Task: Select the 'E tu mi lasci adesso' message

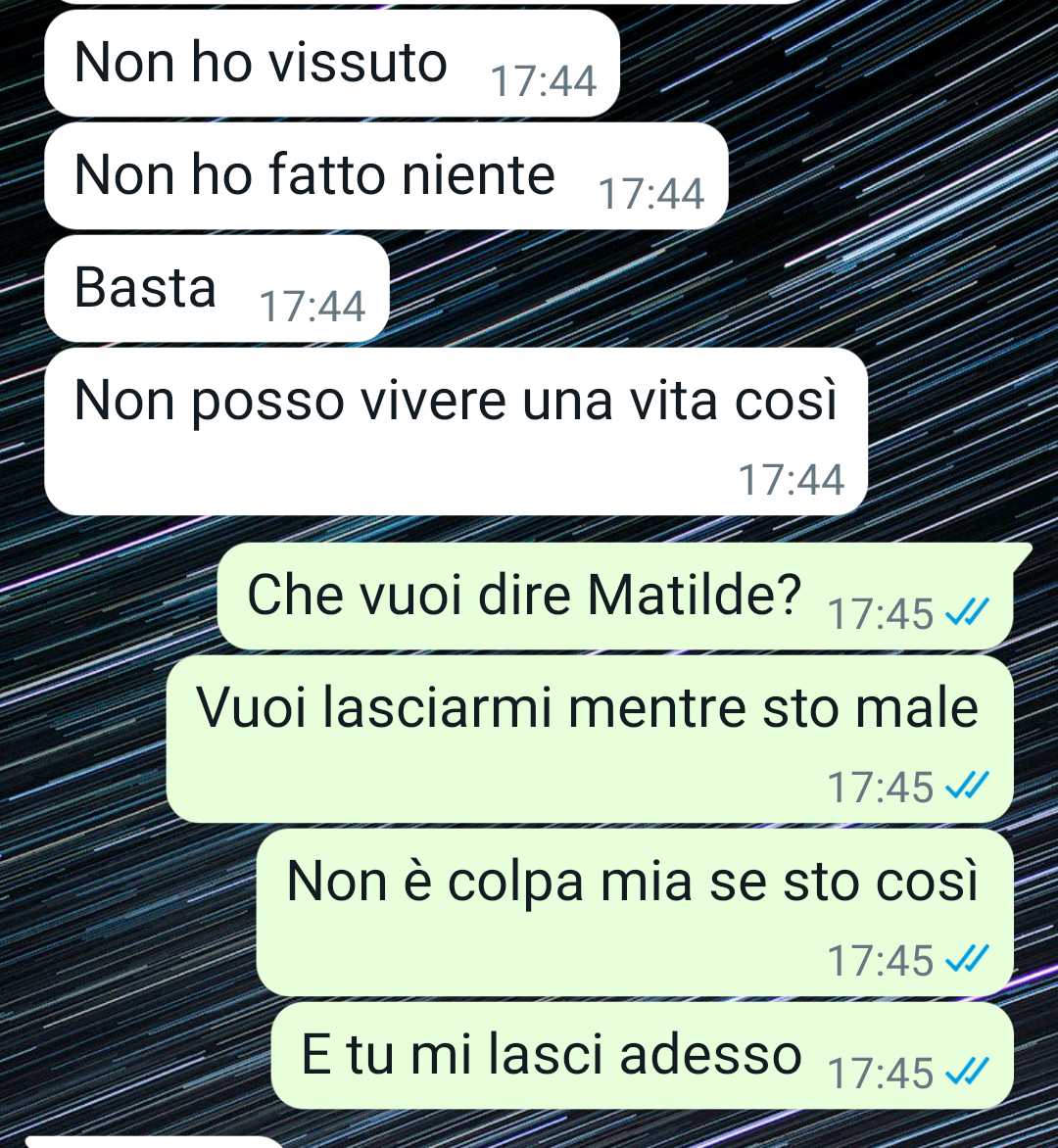Action: pyautogui.click(x=642, y=1055)
